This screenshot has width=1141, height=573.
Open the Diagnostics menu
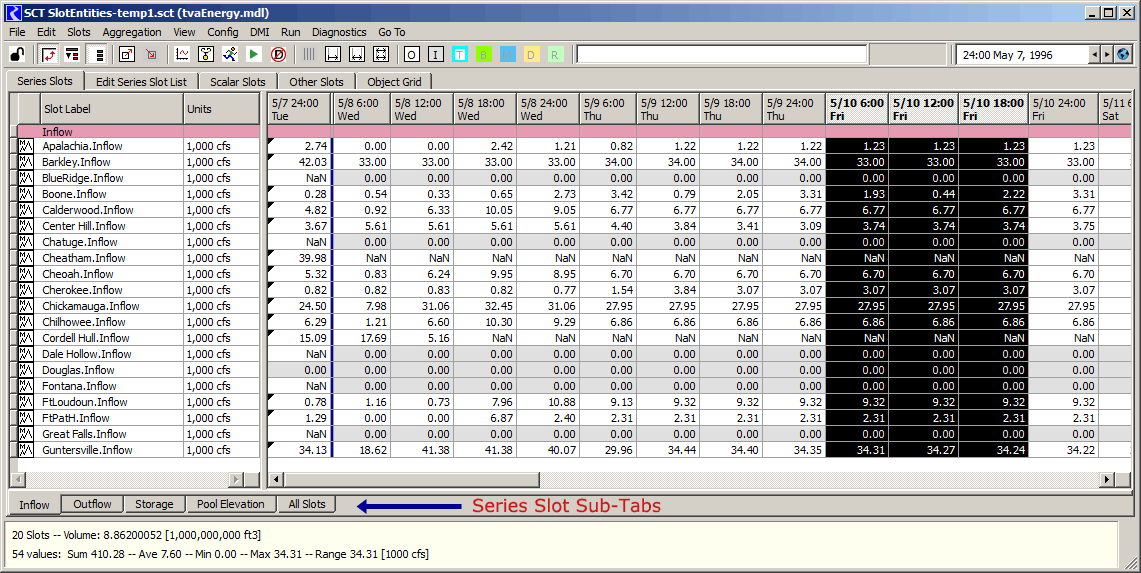point(339,32)
